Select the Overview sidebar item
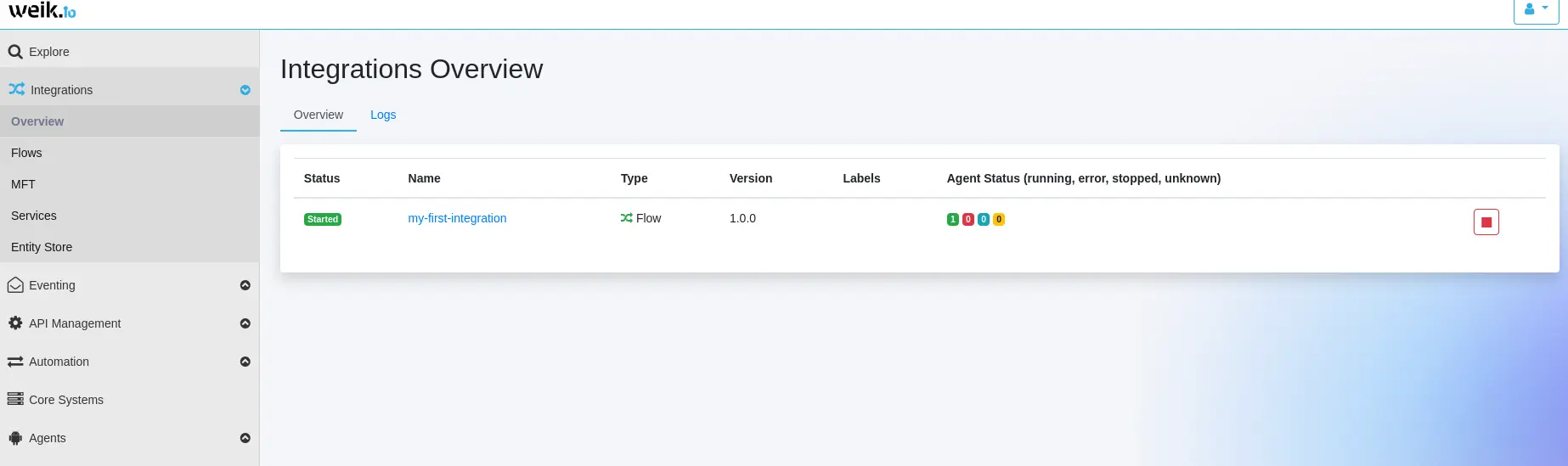 (129, 121)
